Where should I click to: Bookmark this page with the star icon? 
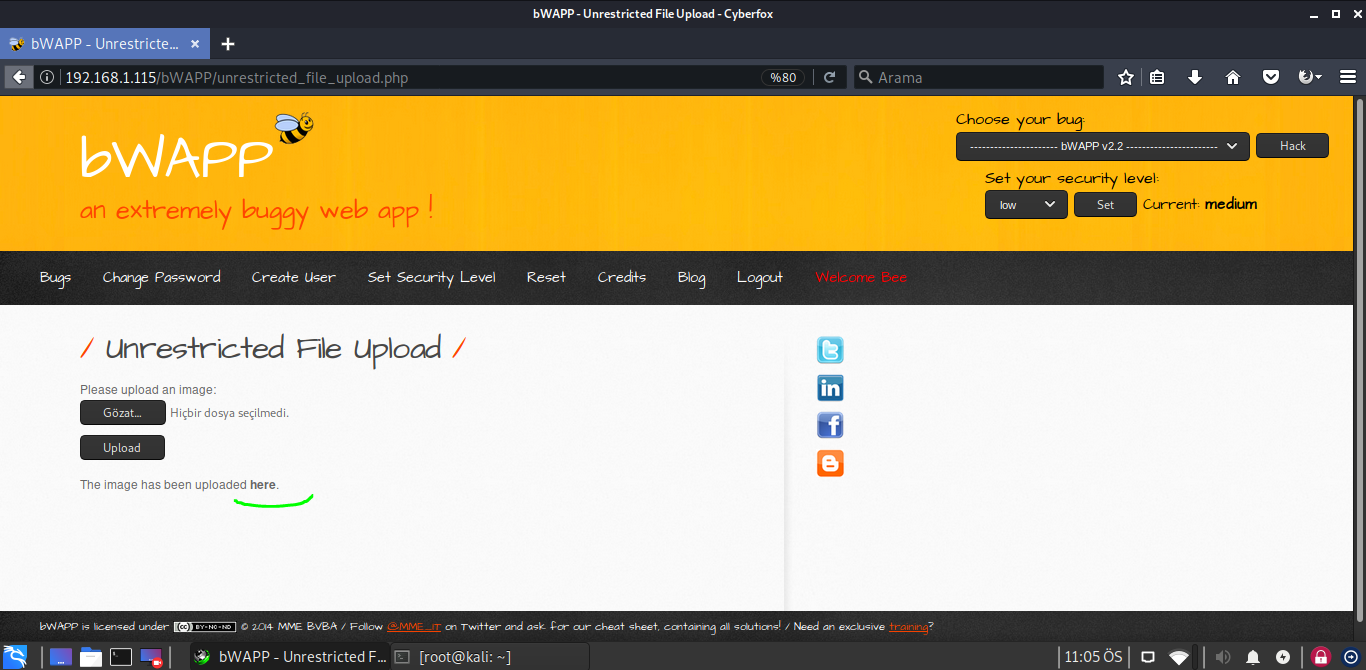[x=1126, y=77]
